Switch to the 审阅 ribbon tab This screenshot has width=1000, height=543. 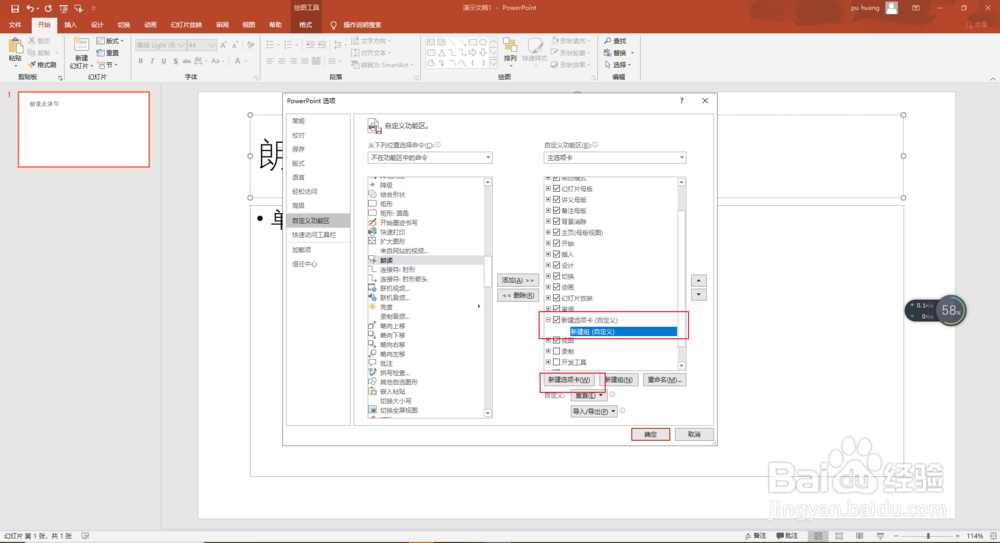tap(222, 25)
